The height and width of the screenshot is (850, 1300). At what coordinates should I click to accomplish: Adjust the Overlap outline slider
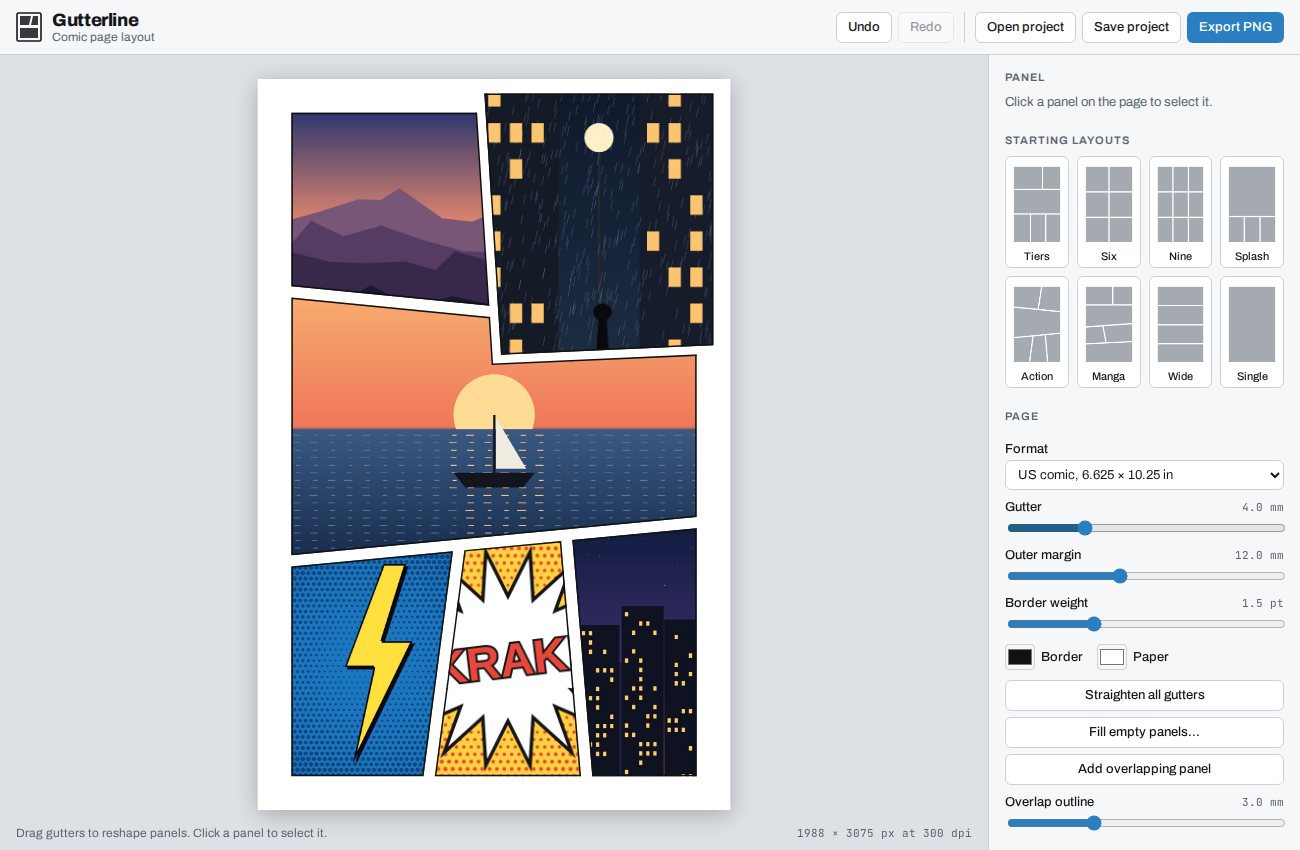click(1145, 823)
